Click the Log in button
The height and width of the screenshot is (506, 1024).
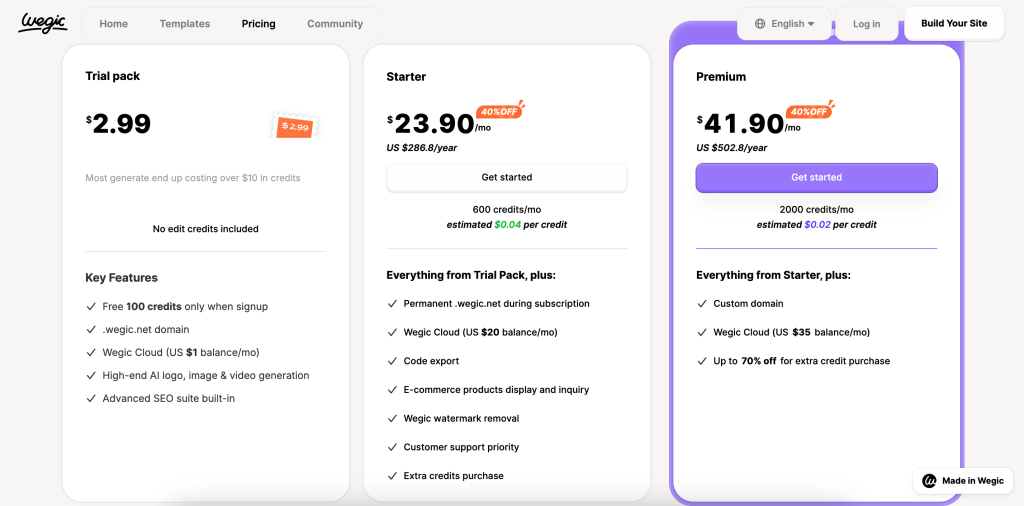point(867,24)
